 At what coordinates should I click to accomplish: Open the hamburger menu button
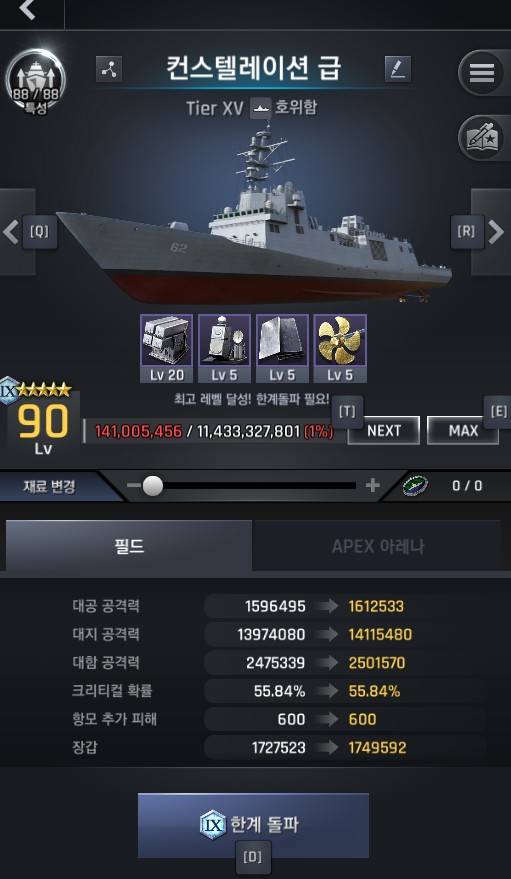click(481, 72)
